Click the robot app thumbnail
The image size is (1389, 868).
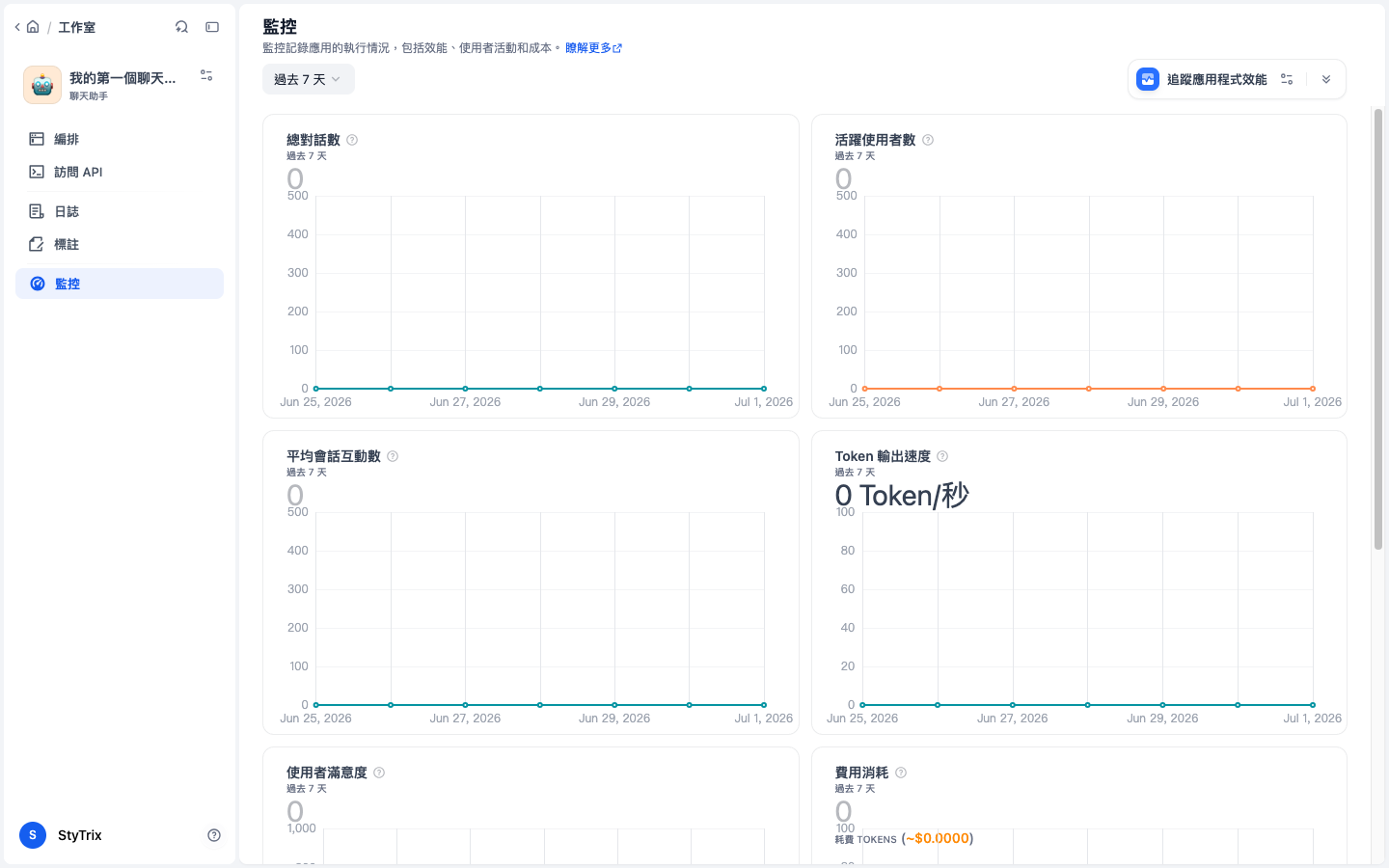42,85
